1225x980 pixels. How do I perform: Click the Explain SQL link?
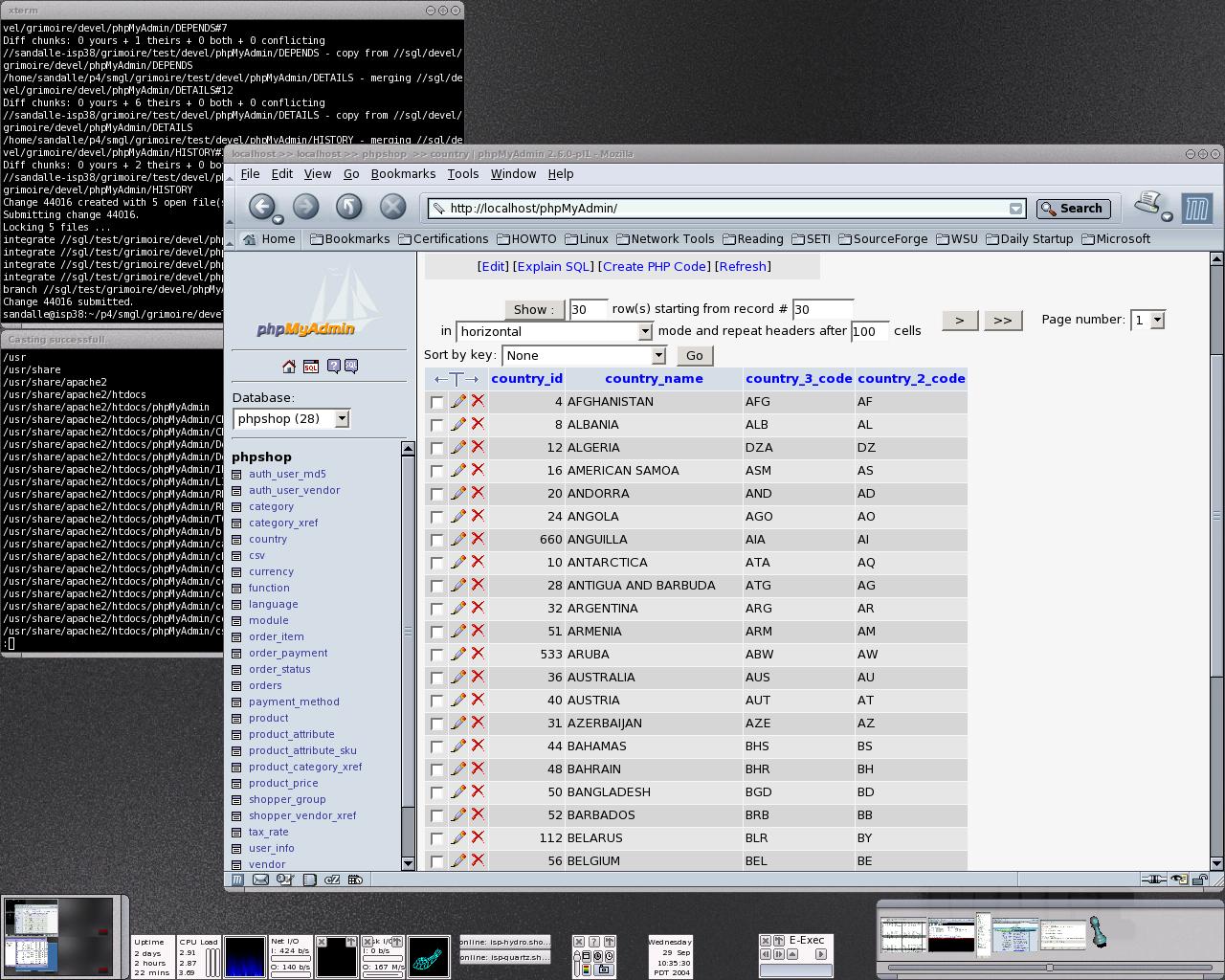(553, 267)
